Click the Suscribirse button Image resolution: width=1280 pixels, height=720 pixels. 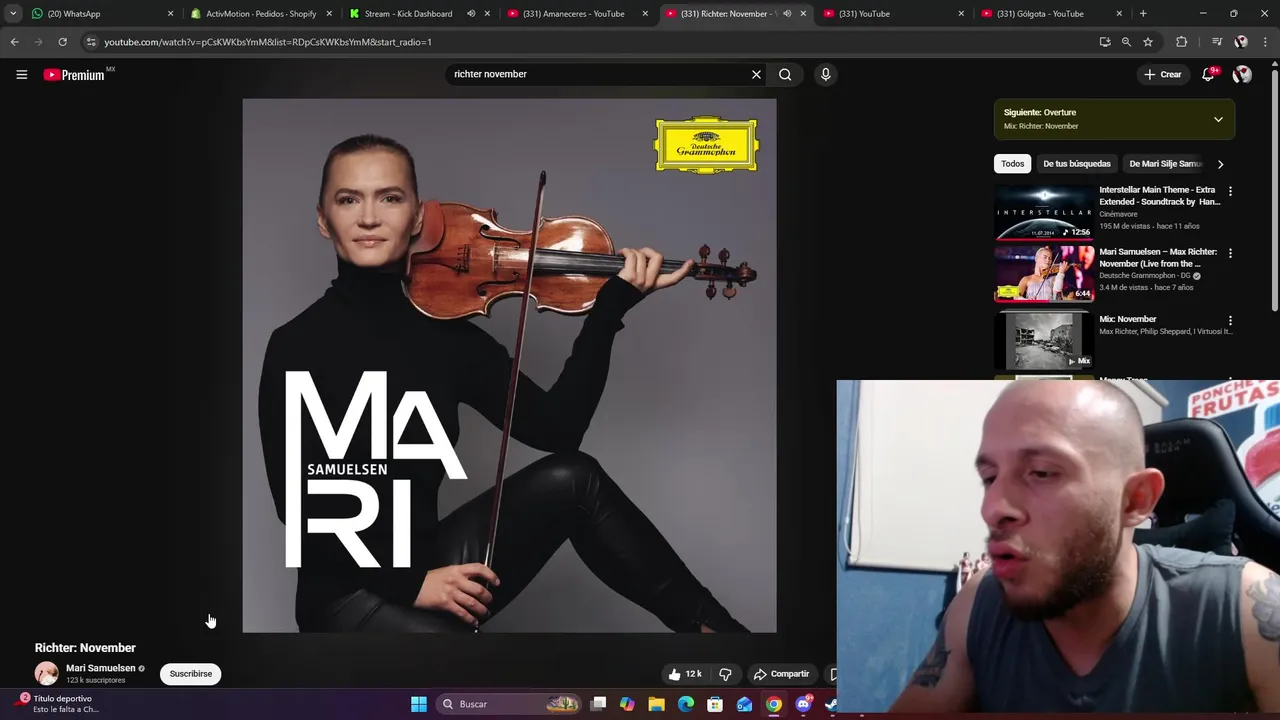tap(191, 674)
